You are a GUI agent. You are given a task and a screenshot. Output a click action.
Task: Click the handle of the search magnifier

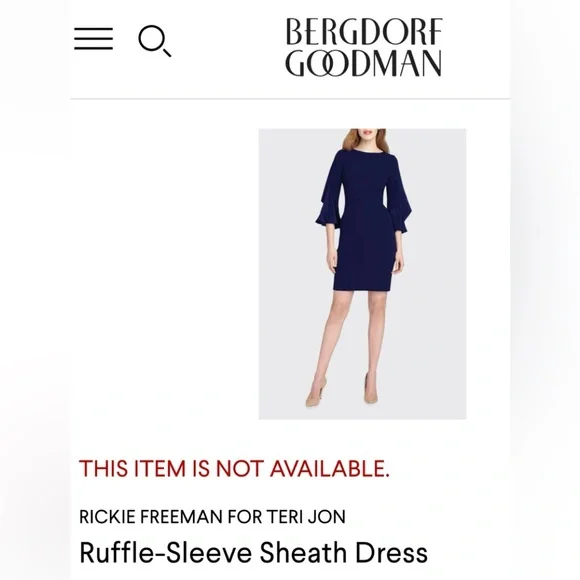(167, 53)
